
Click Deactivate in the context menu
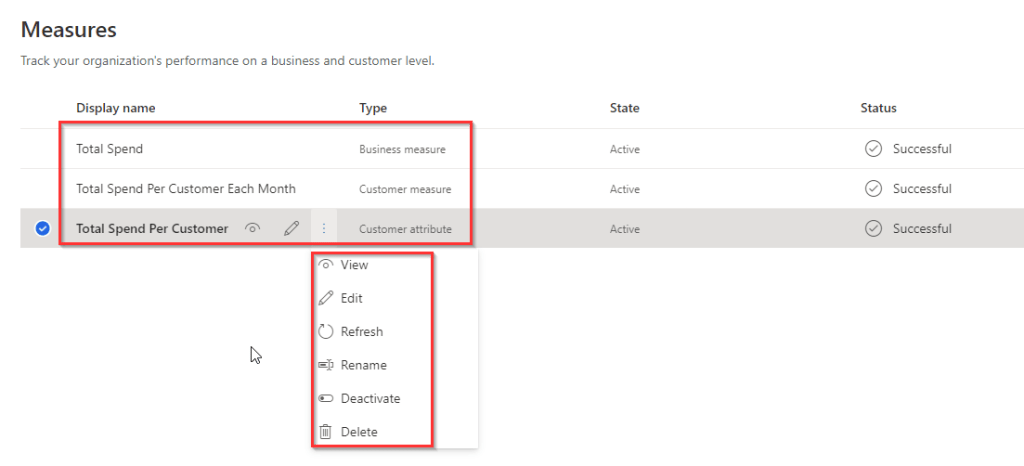pyautogui.click(x=370, y=398)
